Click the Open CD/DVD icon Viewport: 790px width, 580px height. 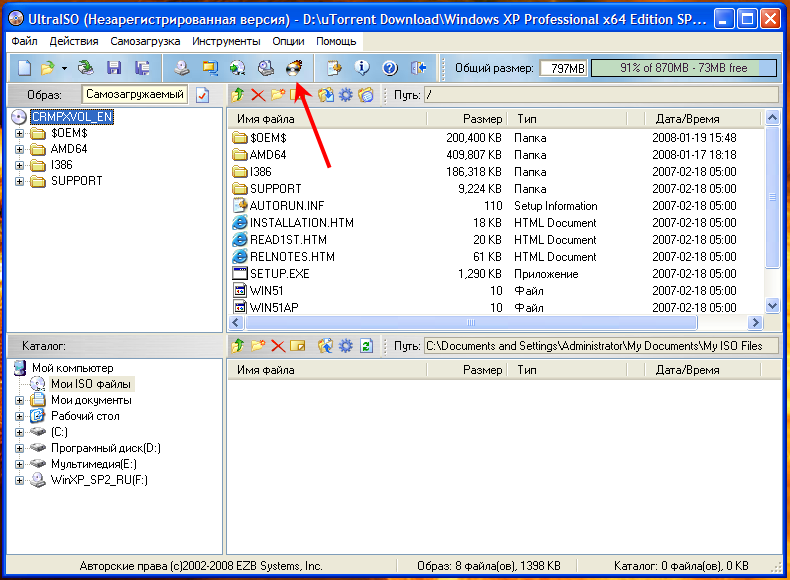click(x=86, y=68)
